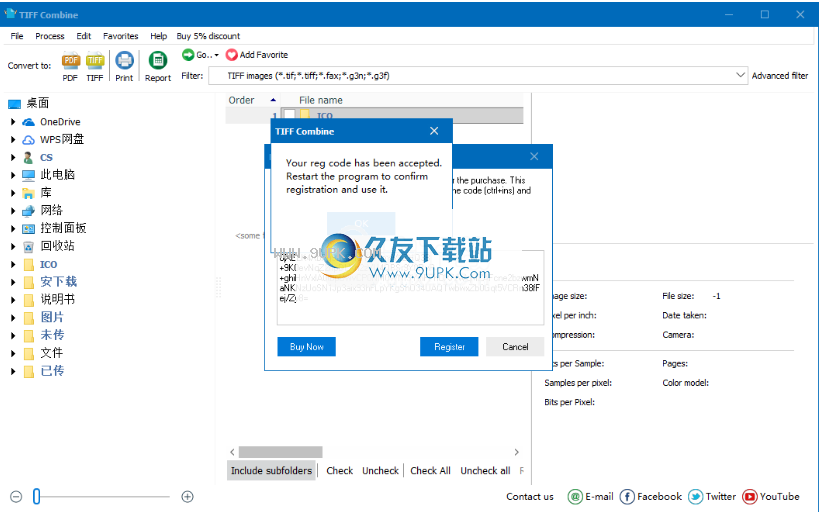Open the Twitter icon link

click(695, 496)
